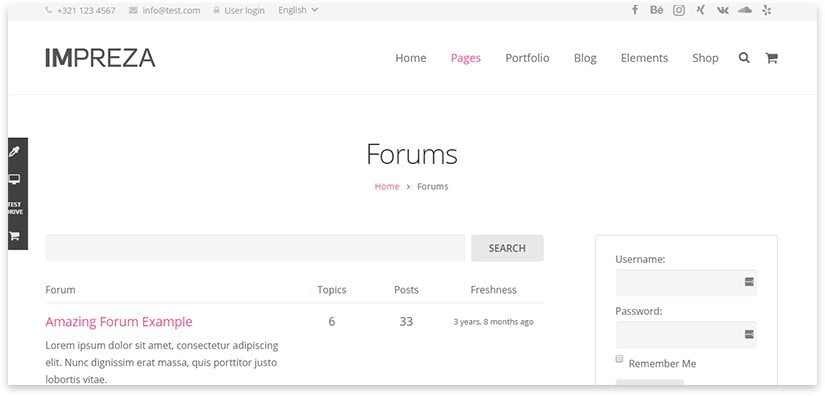Viewport: 825px width, 396px height.
Task: Click the SEARCH button
Action: tap(507, 248)
